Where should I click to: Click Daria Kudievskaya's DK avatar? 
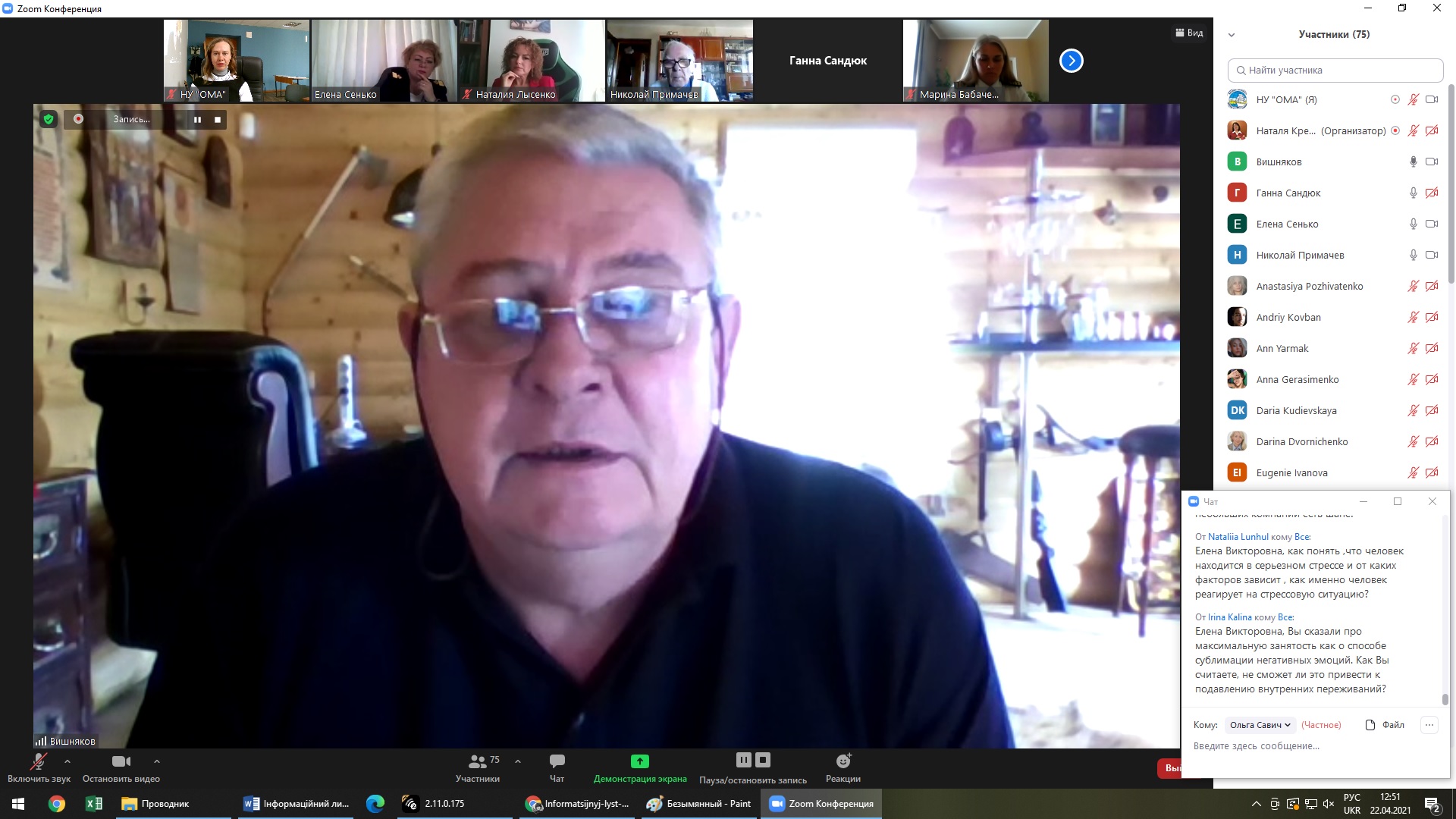(1237, 410)
